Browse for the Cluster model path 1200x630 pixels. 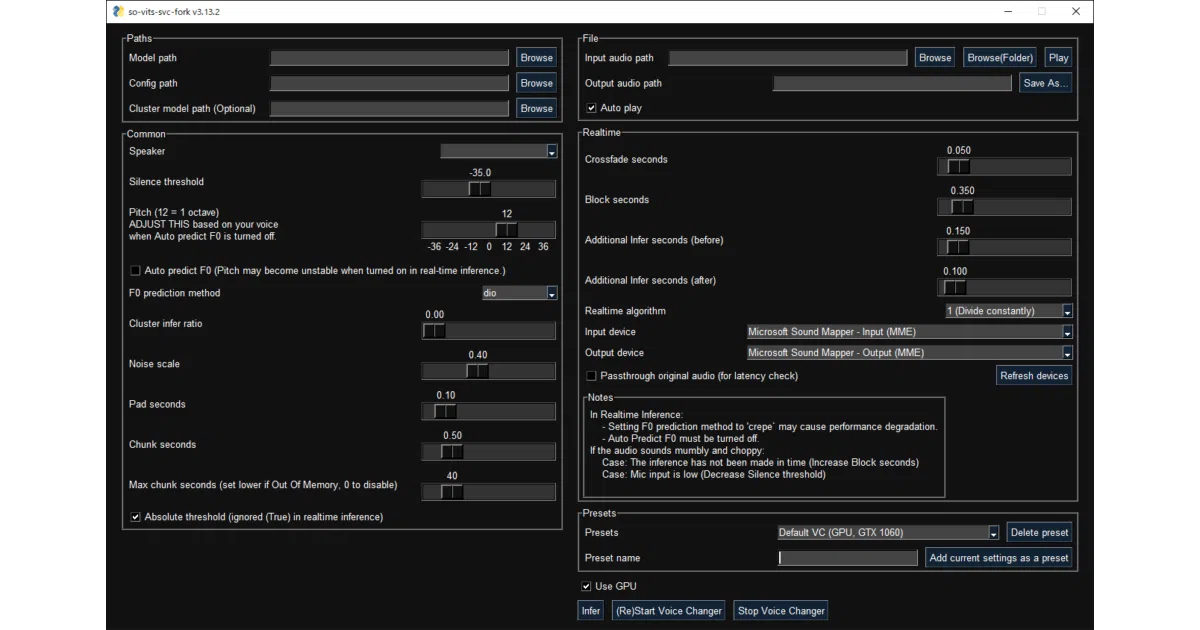[x=537, y=108]
